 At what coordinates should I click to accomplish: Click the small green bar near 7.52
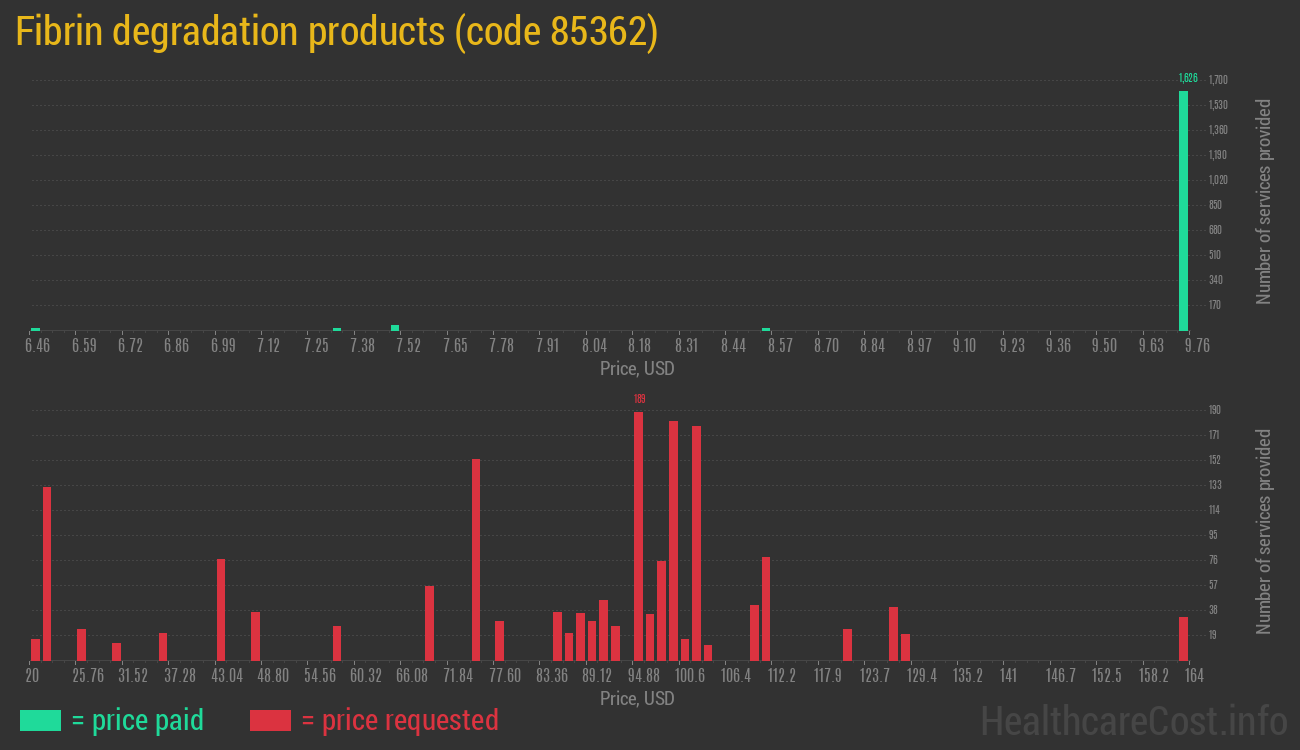point(395,327)
